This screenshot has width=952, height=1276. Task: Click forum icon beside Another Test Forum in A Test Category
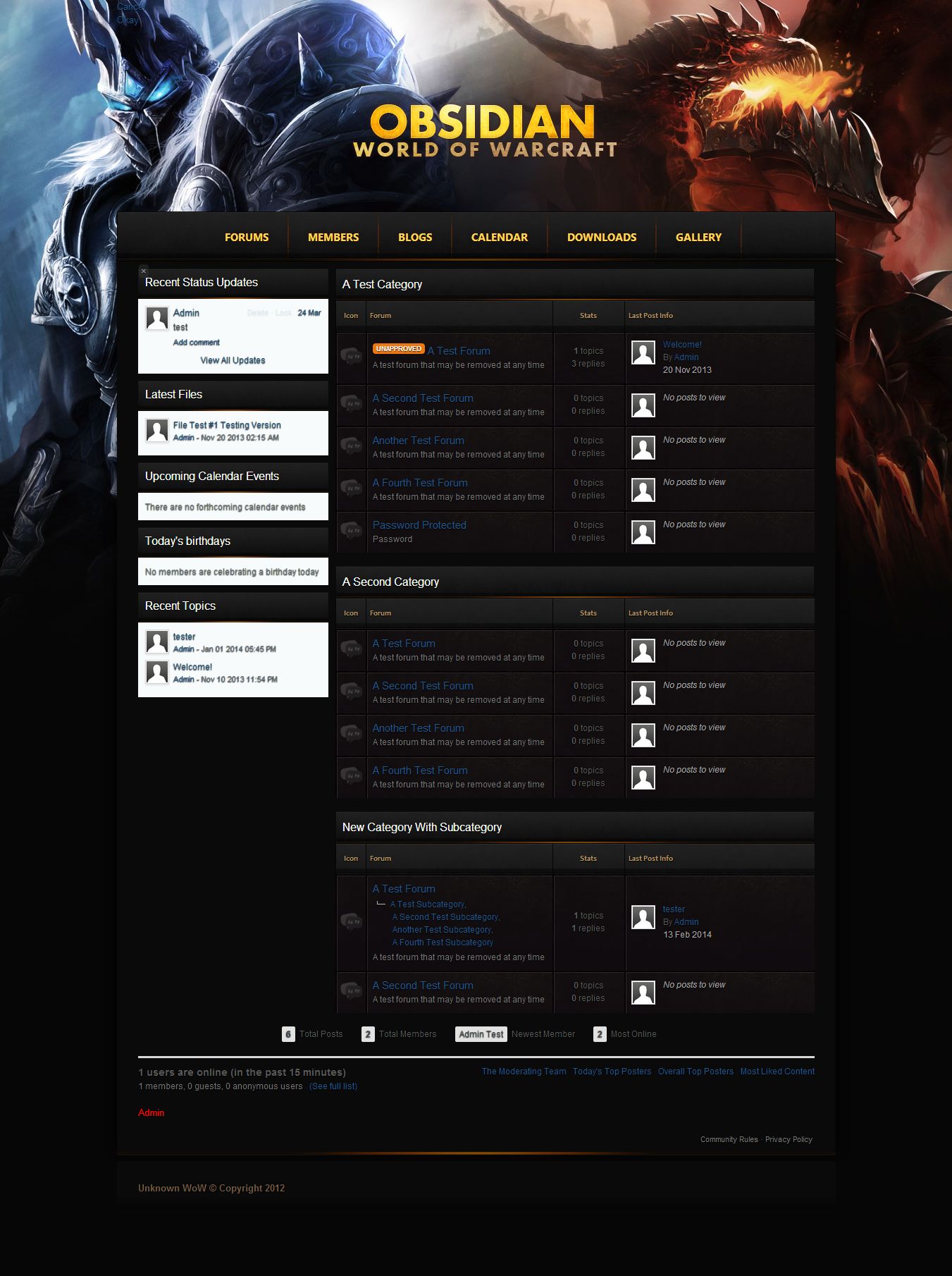pyautogui.click(x=351, y=446)
